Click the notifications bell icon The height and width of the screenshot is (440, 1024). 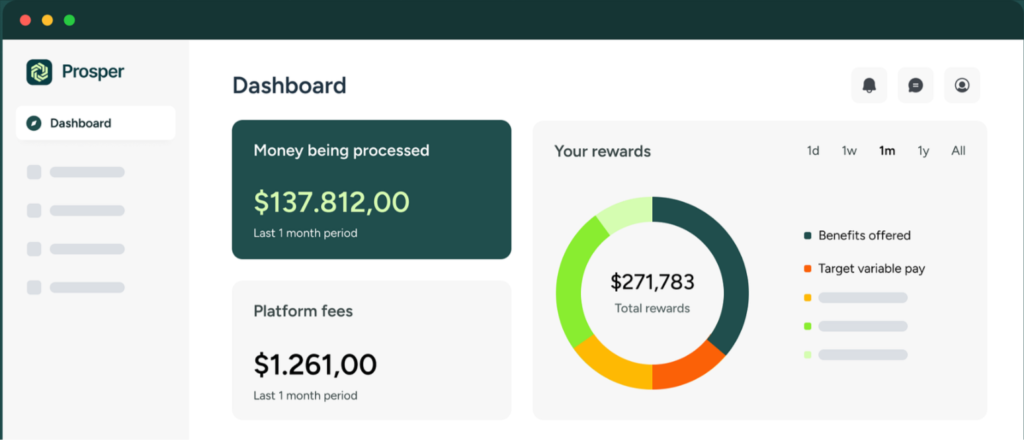tap(869, 85)
